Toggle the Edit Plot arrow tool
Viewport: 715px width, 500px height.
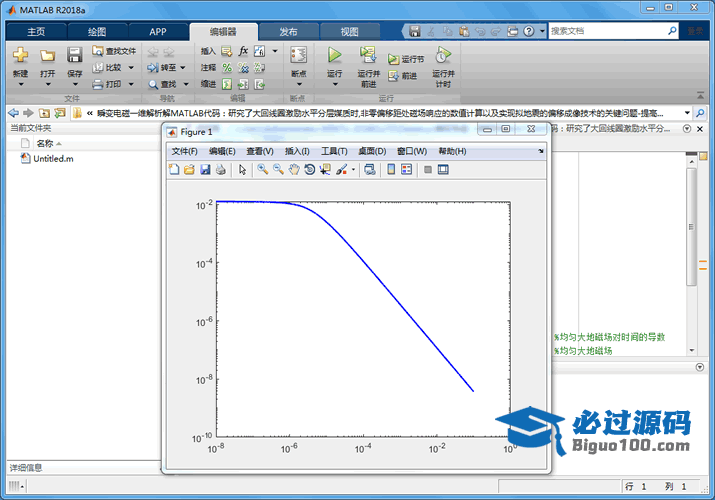click(242, 170)
